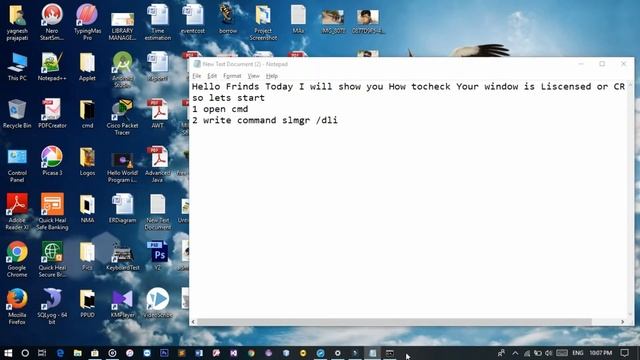Select the Control Panel desktop icon
This screenshot has width=640, height=360.
click(17, 165)
